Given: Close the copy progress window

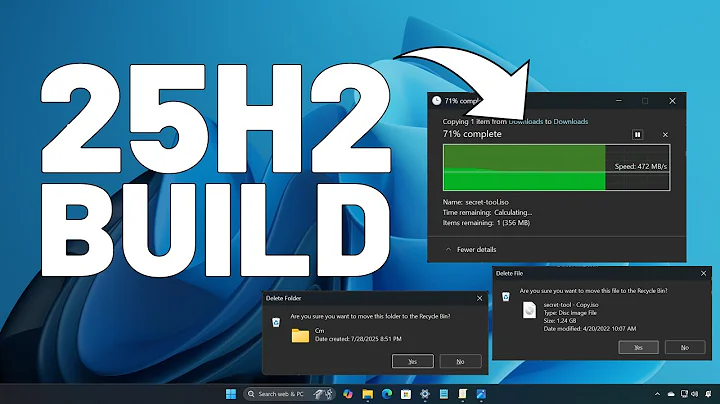Looking at the screenshot, I should (672, 101).
